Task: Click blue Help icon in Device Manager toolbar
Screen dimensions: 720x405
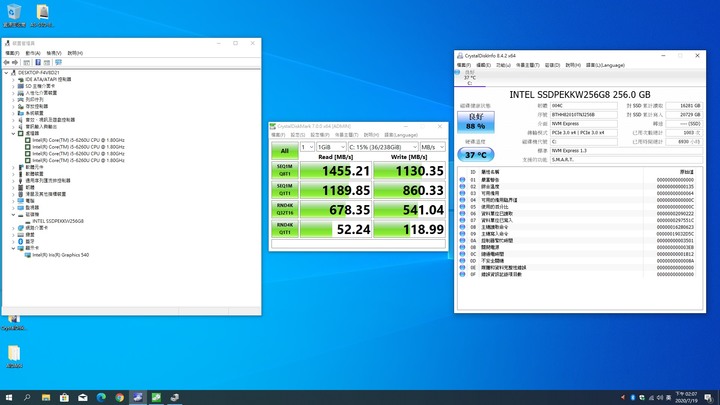Action: 38,62
